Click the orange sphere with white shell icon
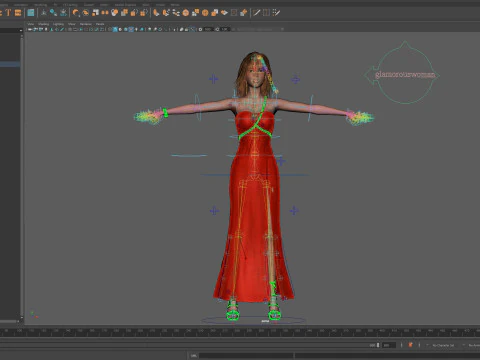Image resolution: width=480 pixels, height=360 pixels. pyautogui.click(x=115, y=13)
